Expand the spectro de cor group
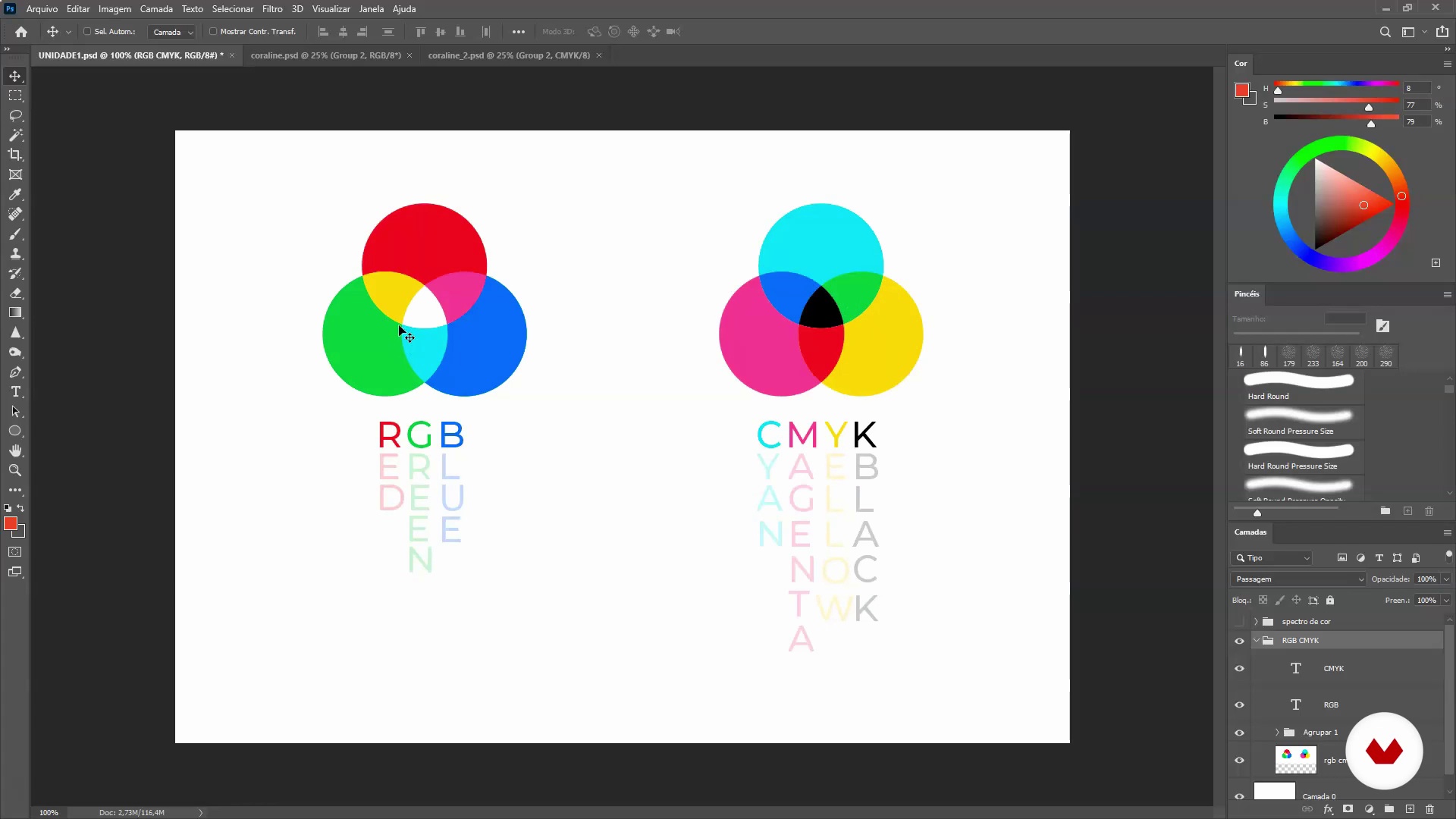The height and width of the screenshot is (819, 1456). click(x=1256, y=622)
